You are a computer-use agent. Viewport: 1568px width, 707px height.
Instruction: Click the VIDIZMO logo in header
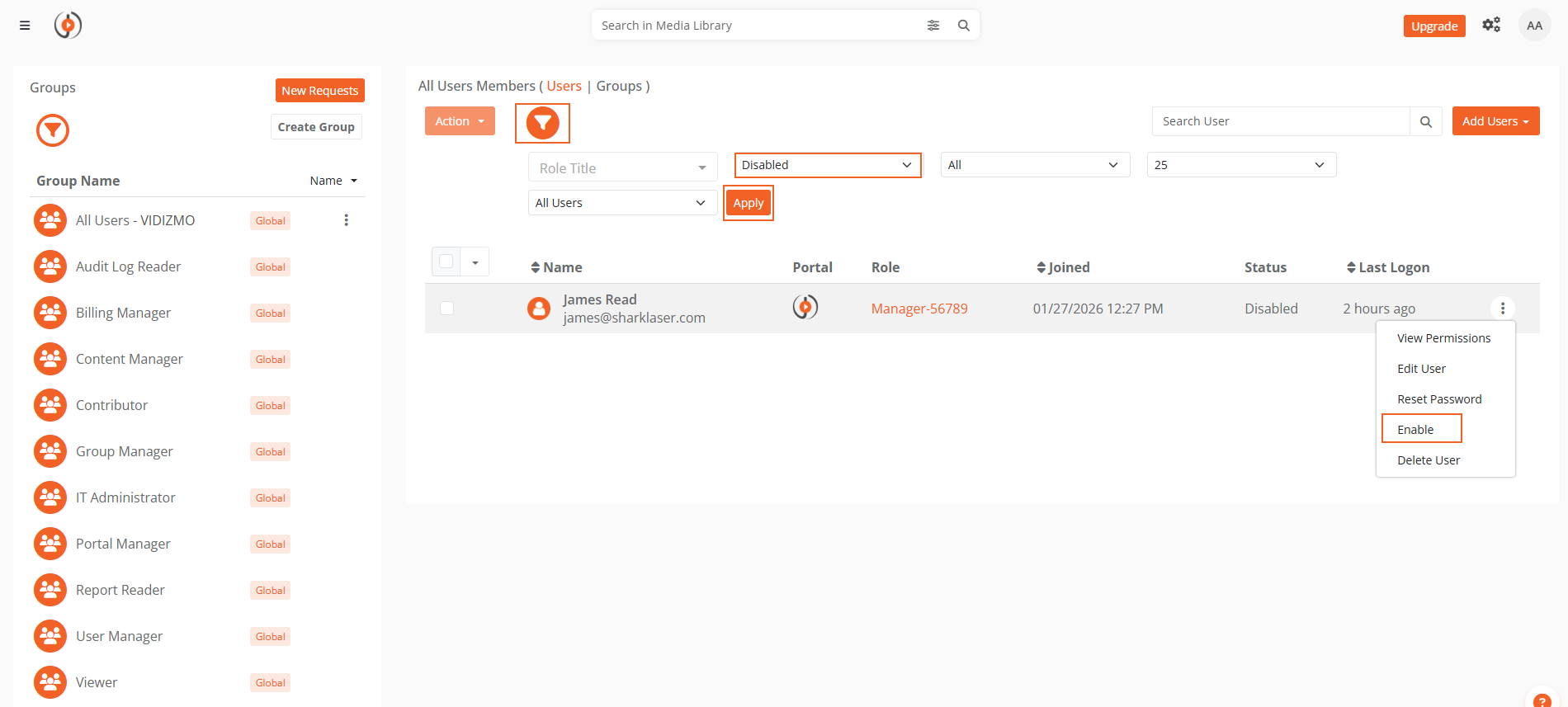(68, 26)
